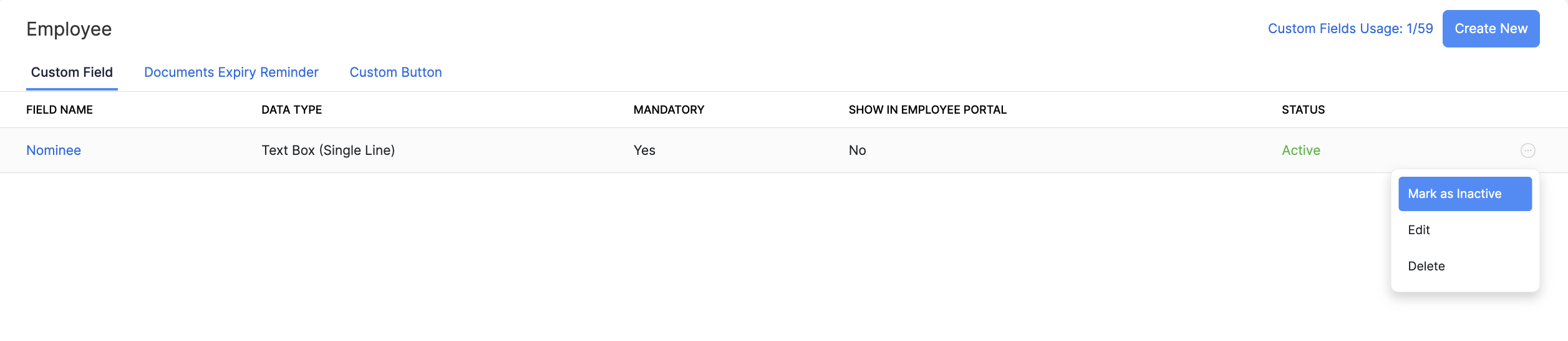Click the No value under employee portal
Image resolution: width=1568 pixels, height=341 pixels.
point(857,151)
